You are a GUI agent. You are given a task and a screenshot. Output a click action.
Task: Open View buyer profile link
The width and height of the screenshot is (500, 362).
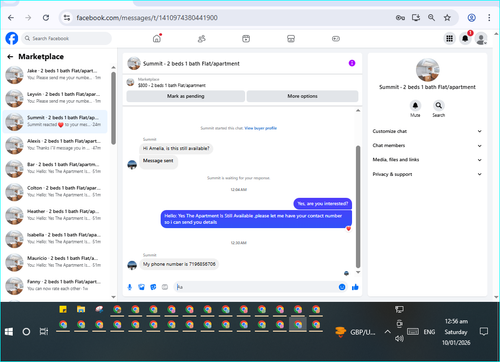(x=261, y=128)
